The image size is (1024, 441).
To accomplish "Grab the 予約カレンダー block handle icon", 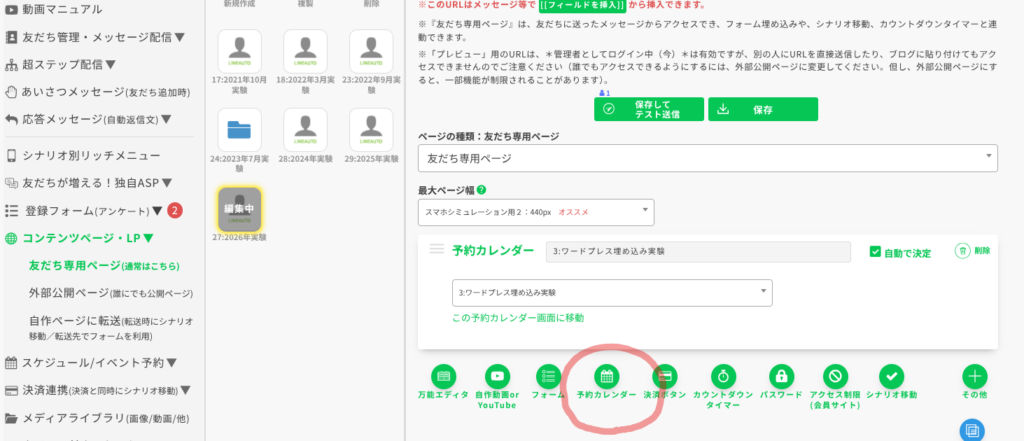I will (x=437, y=249).
